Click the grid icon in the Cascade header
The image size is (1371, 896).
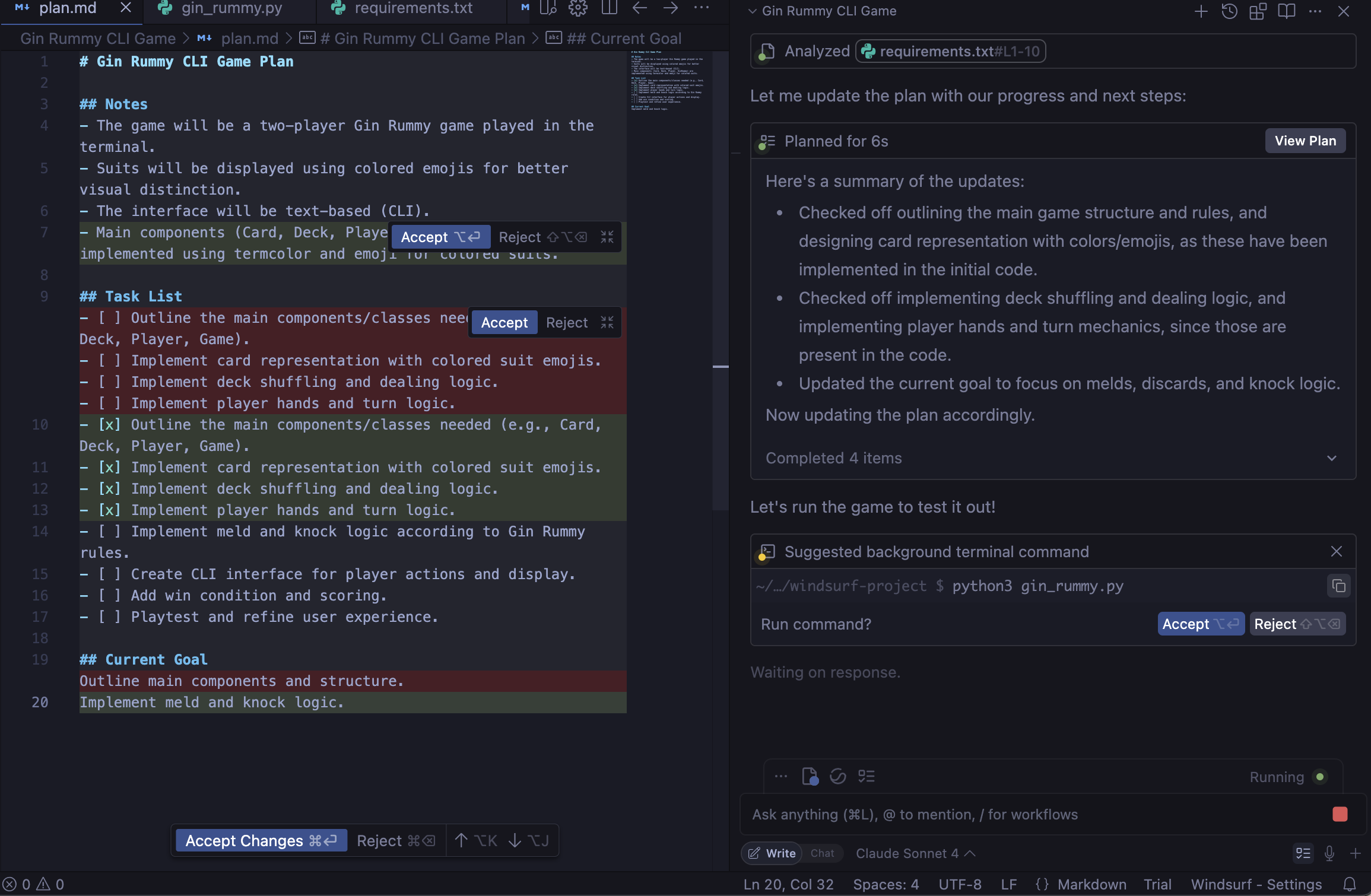(1258, 11)
